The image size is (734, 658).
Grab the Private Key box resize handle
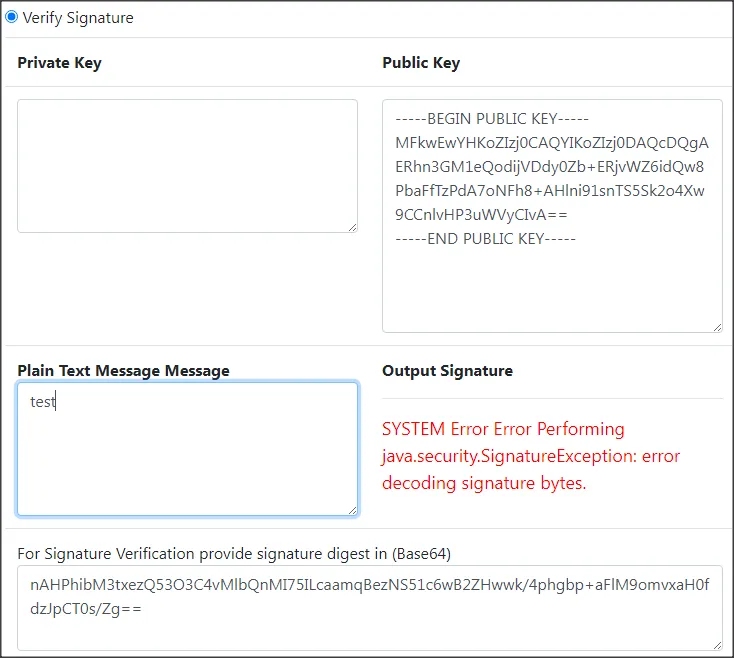[352, 227]
